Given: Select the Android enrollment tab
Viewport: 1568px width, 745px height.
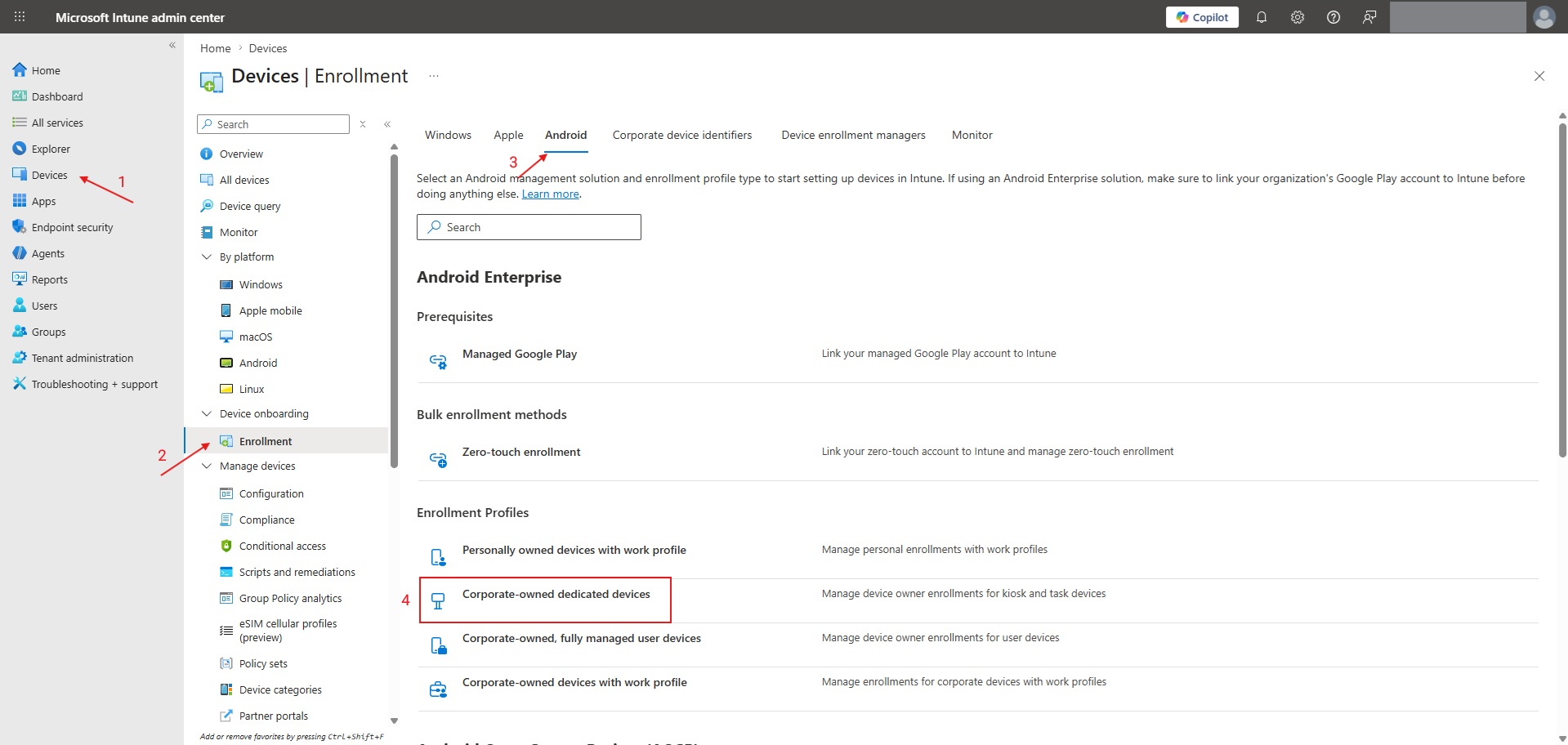Looking at the screenshot, I should 566,135.
